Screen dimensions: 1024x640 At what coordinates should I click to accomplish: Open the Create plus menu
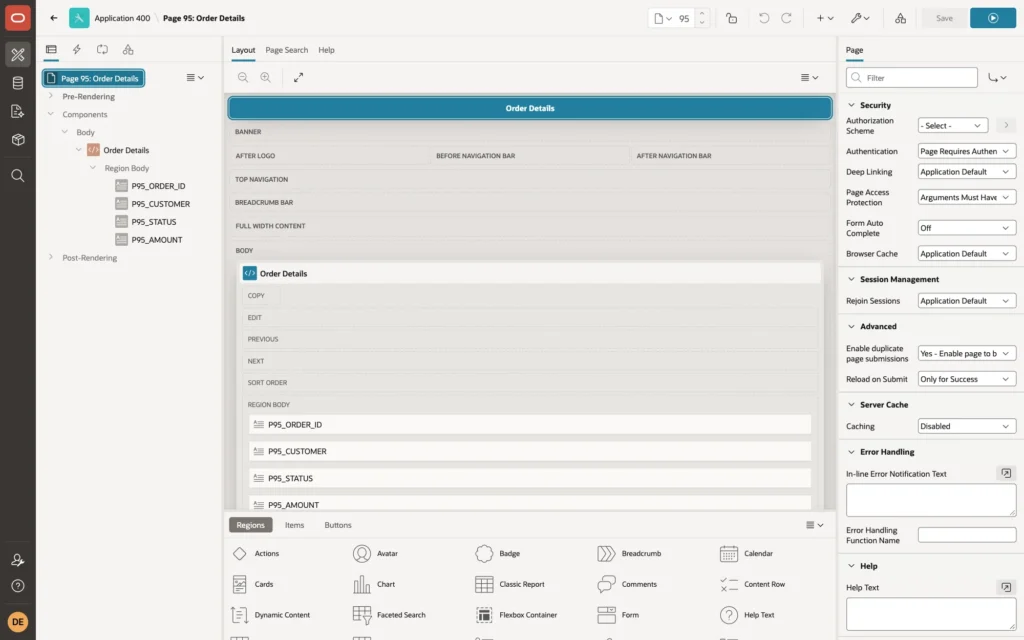click(825, 18)
